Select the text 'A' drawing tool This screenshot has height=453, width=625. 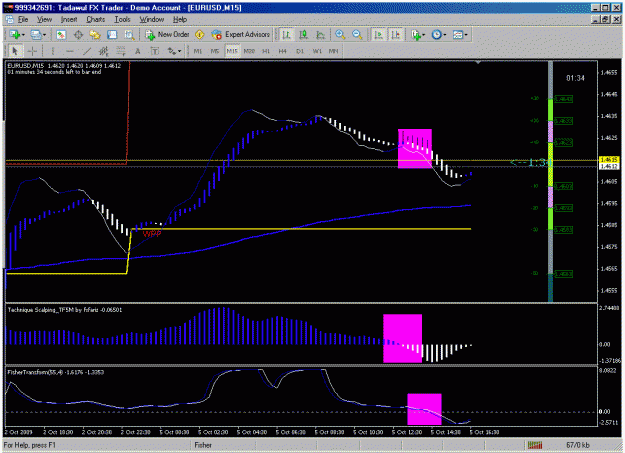pos(138,51)
